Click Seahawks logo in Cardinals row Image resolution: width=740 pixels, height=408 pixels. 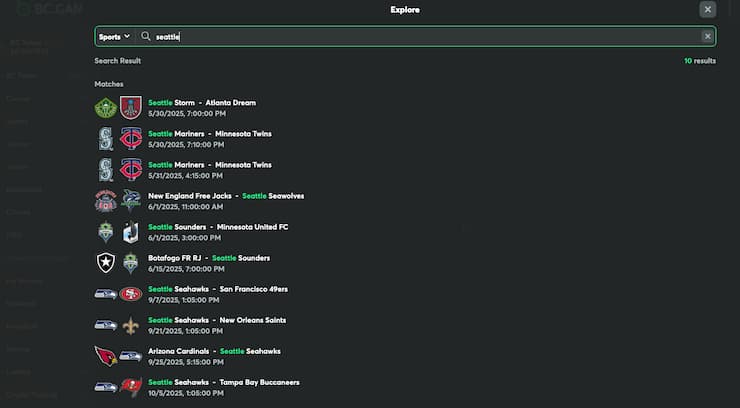tap(131, 357)
